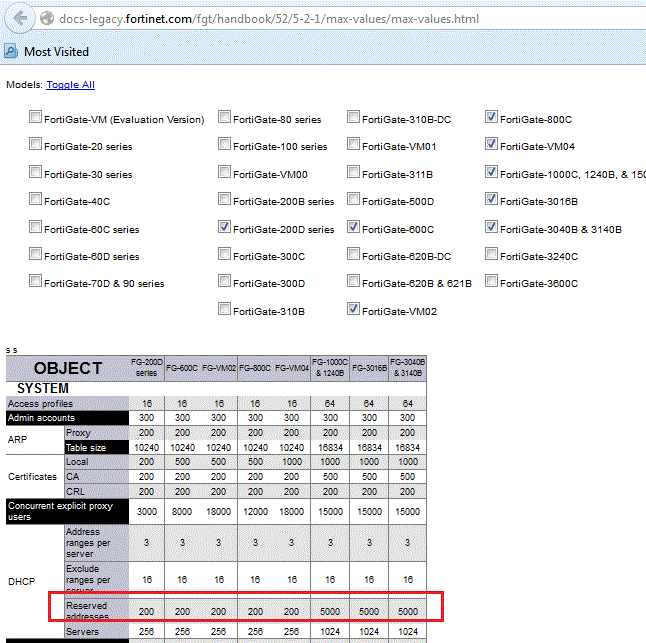Viewport: 646px width, 643px height.
Task: Click the OBJECT table header
Action: [68, 368]
